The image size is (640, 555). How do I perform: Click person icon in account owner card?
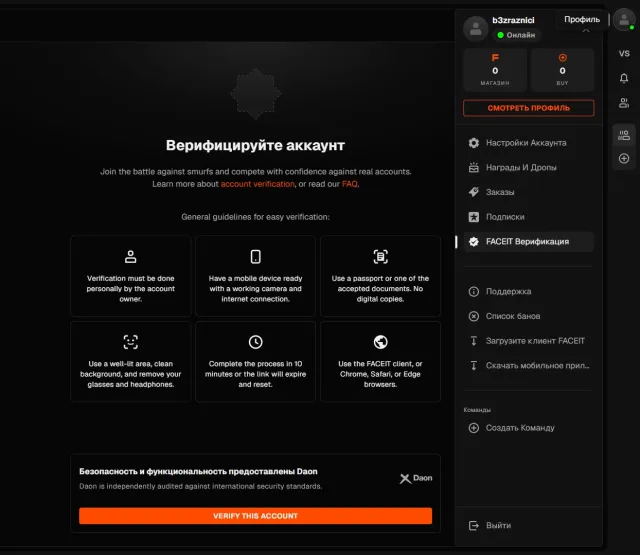131,257
